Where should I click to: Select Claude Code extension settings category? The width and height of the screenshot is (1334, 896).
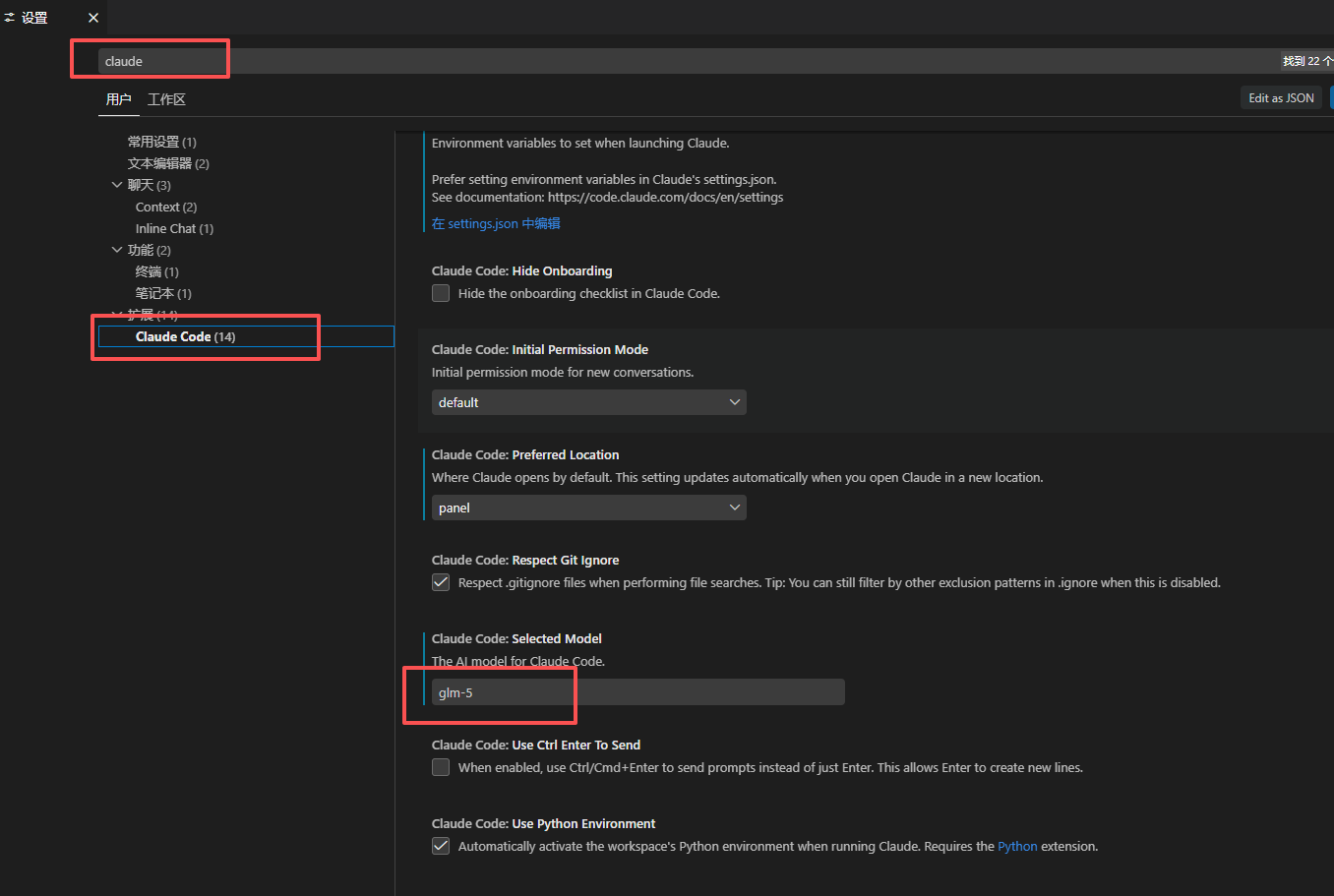pyautogui.click(x=185, y=336)
